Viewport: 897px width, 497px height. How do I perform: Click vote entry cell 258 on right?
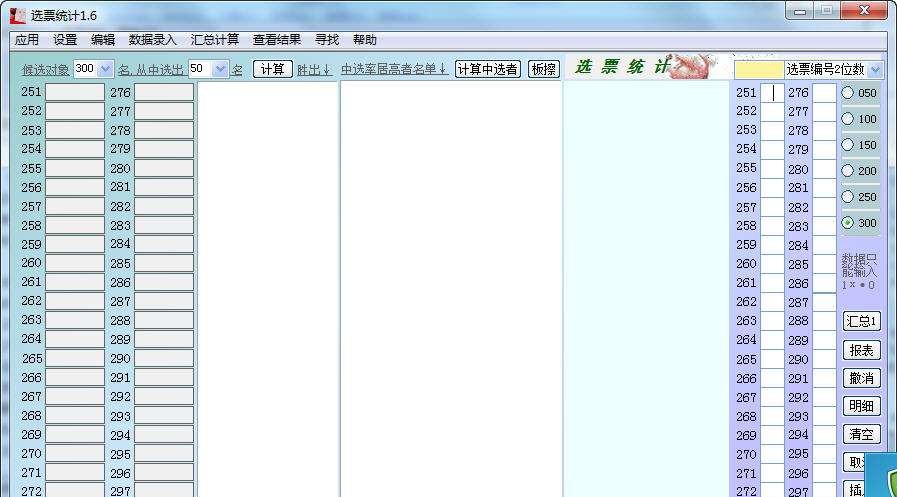pyautogui.click(x=772, y=226)
